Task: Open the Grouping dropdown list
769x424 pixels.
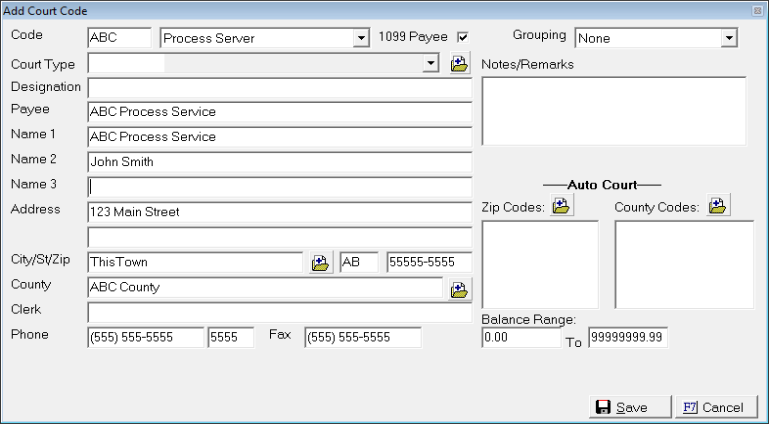Action: pos(729,38)
